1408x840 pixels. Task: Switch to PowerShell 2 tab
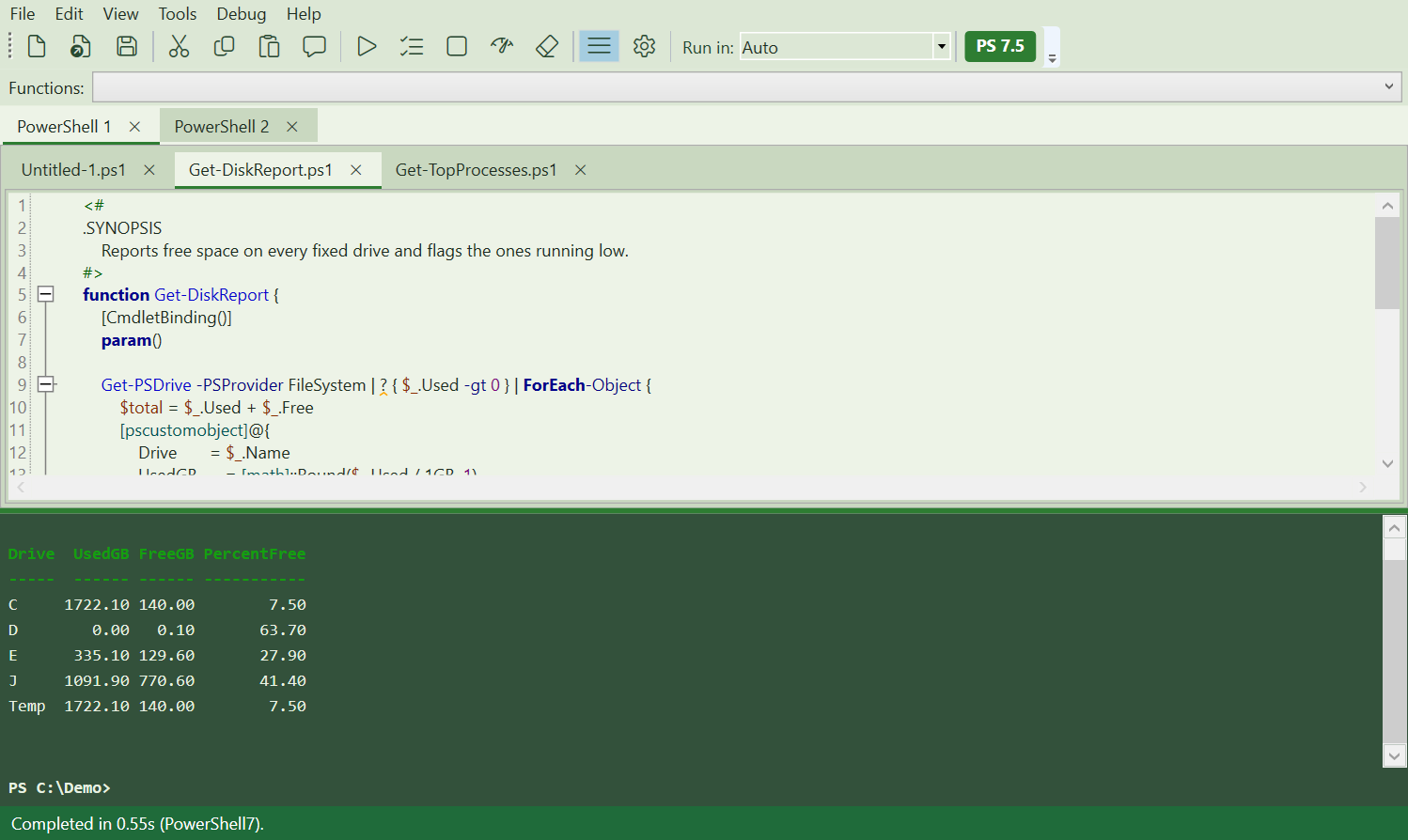pyautogui.click(x=221, y=127)
